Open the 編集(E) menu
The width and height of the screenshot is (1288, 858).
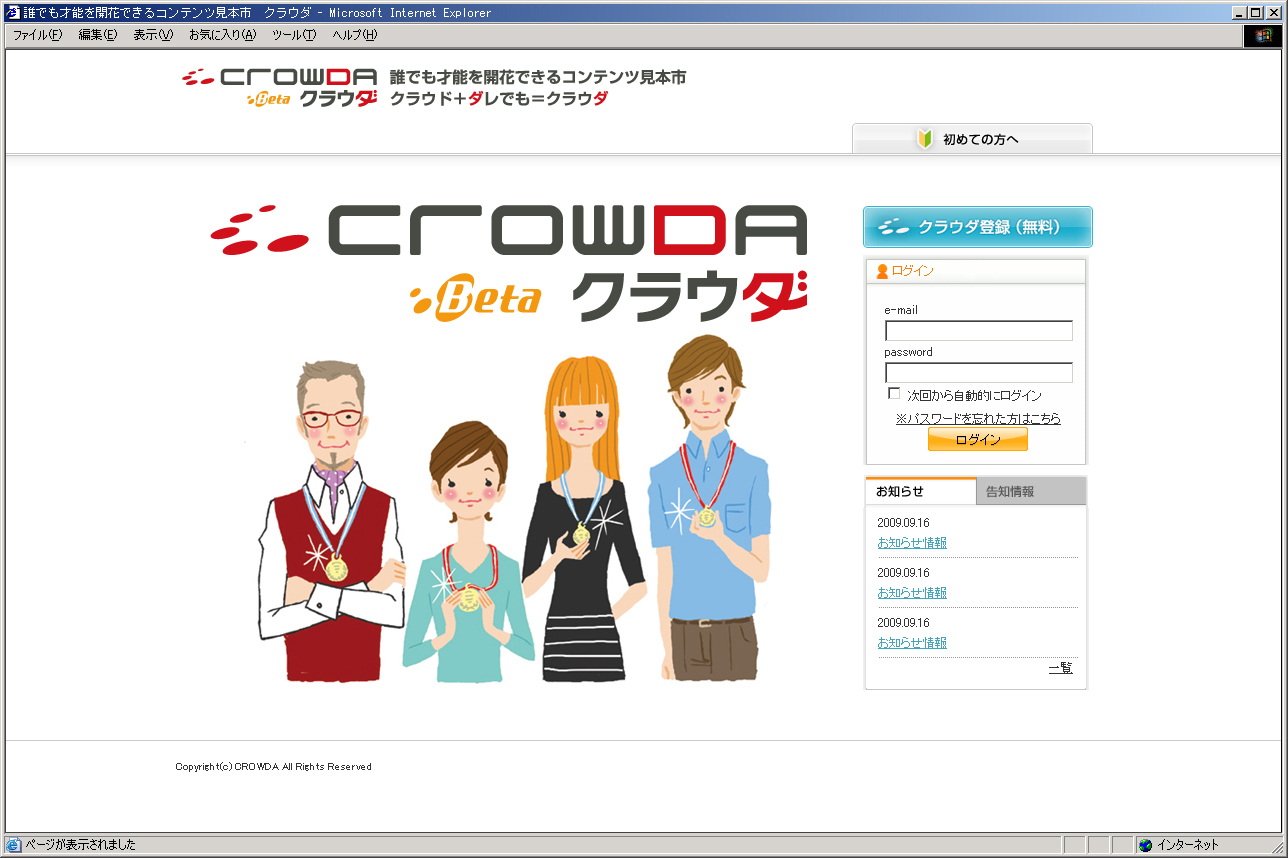pos(98,35)
